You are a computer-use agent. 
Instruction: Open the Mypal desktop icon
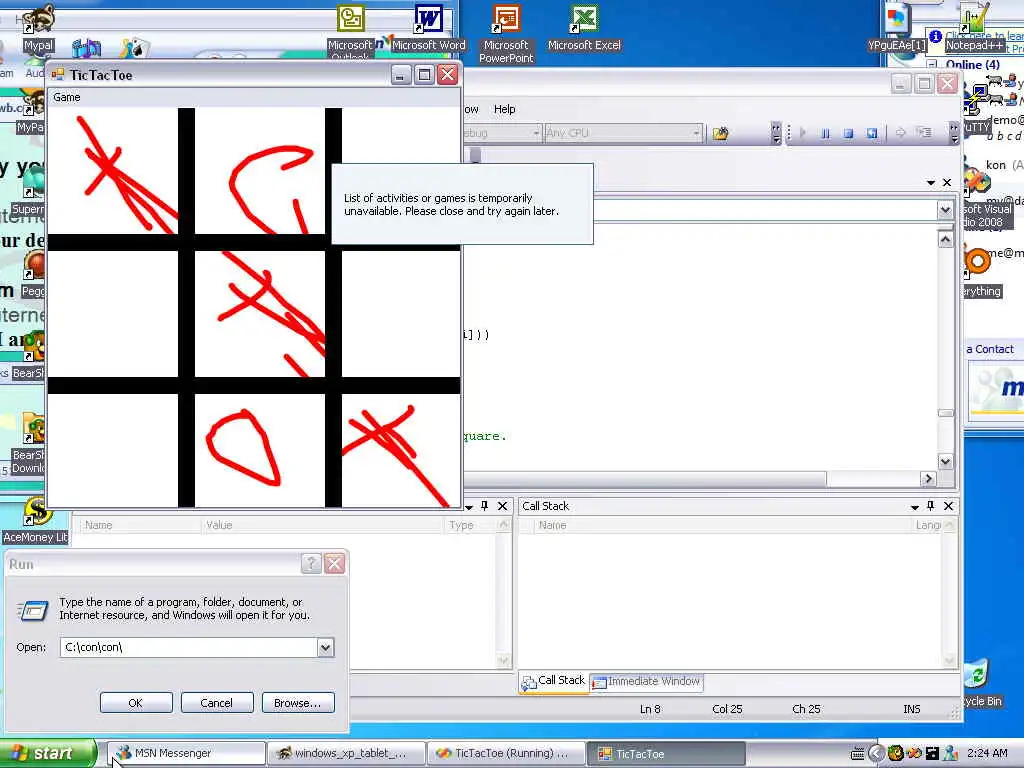pos(38,27)
